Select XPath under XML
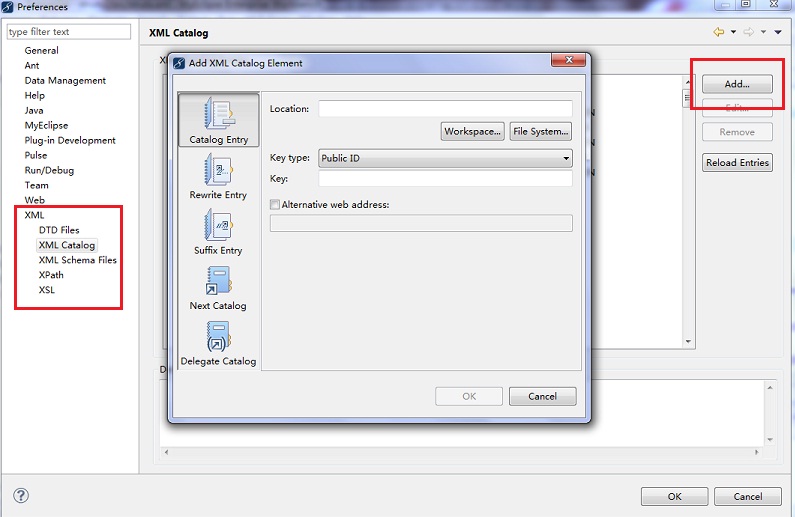The width and height of the screenshot is (795, 517). tap(51, 275)
